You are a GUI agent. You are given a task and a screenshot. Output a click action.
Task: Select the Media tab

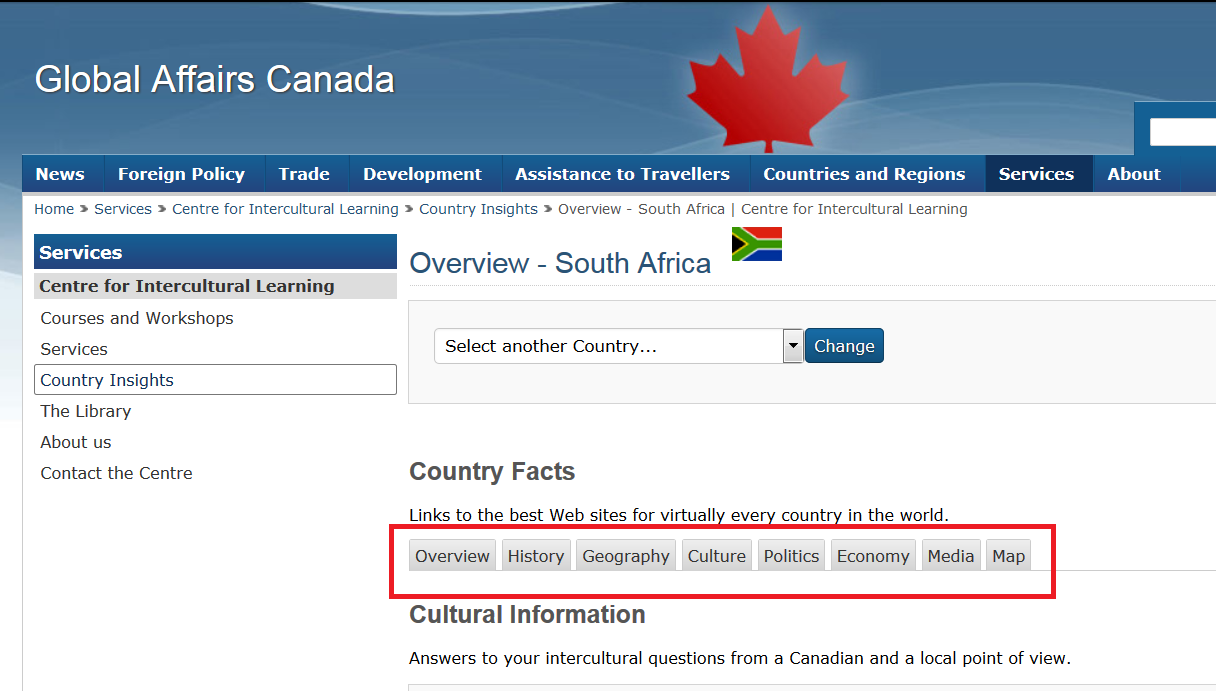pyautogui.click(x=951, y=556)
